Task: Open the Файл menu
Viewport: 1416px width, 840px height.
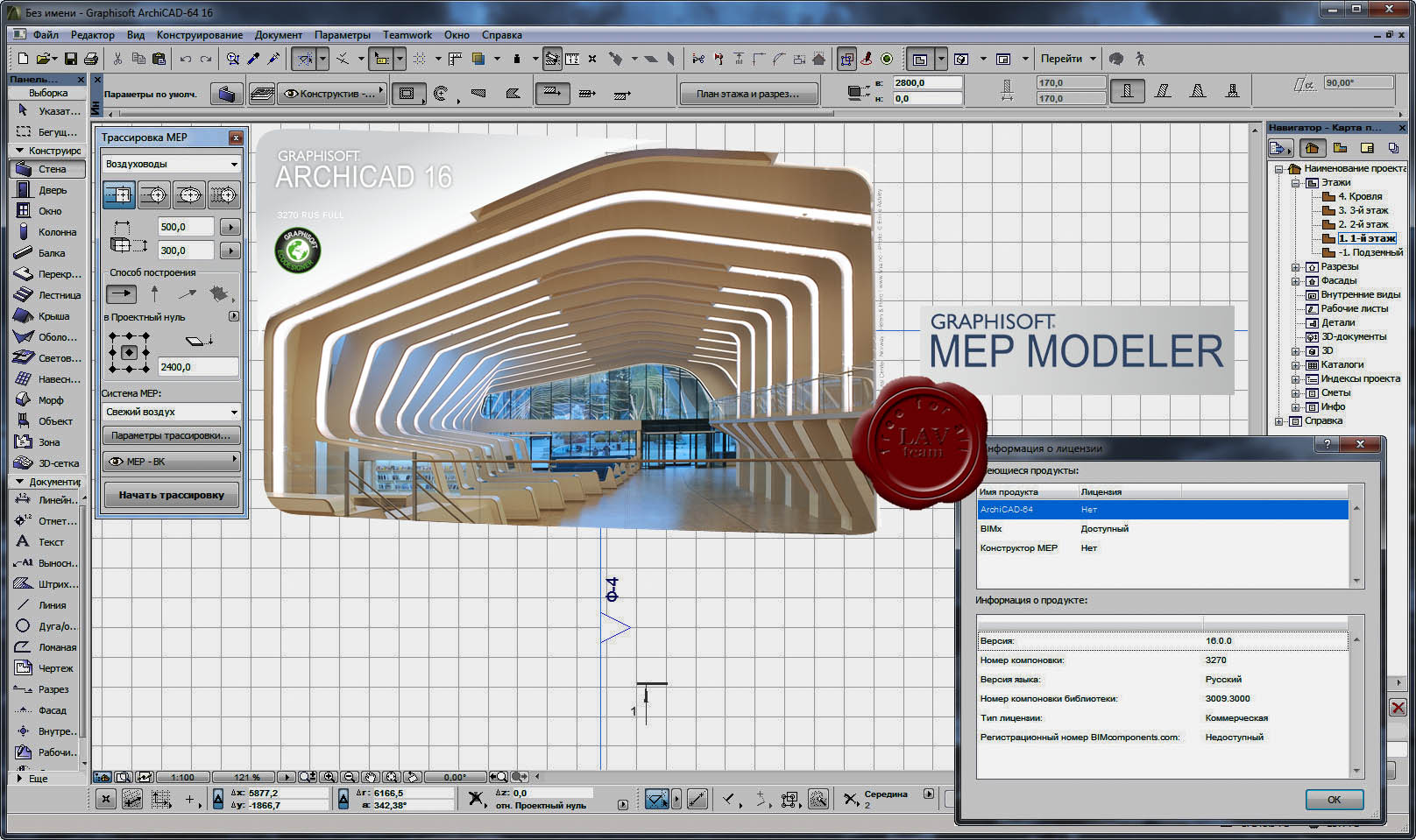Action: coord(46,35)
